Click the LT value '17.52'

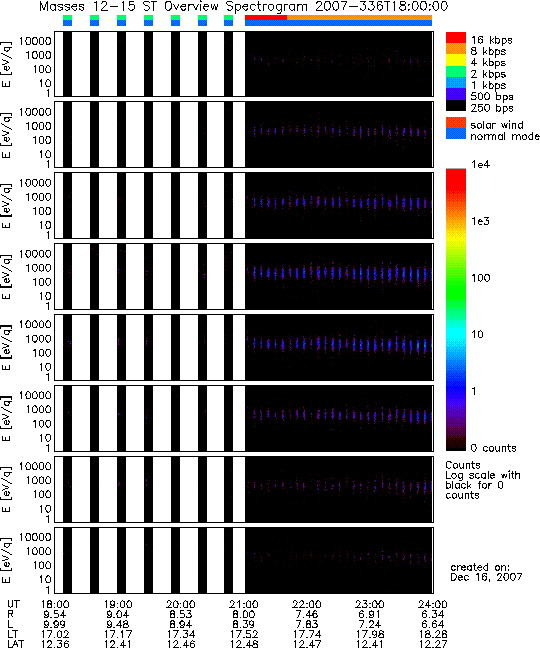tap(244, 634)
